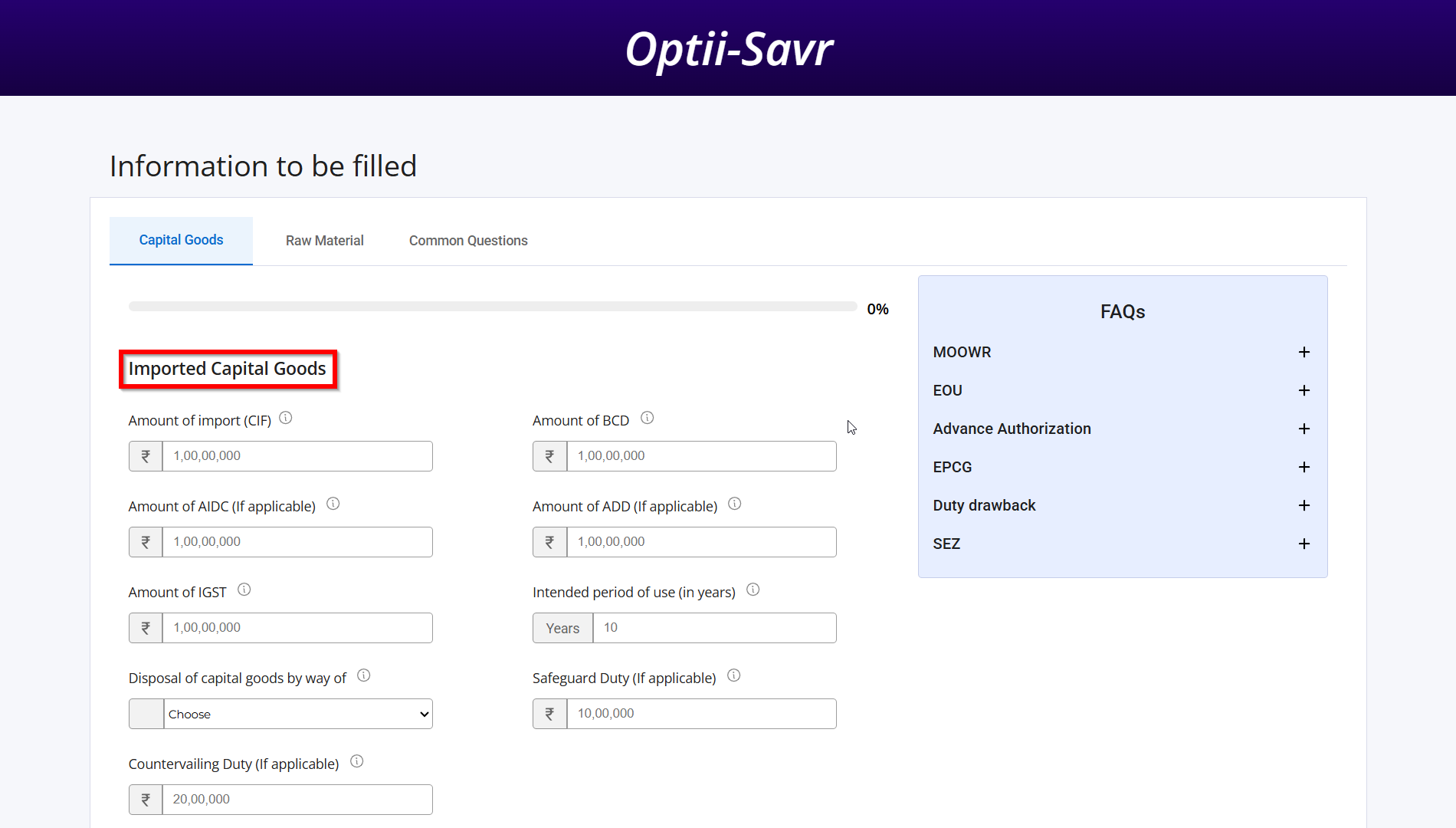
Task: Expand the EOU FAQ section
Action: tap(1304, 390)
